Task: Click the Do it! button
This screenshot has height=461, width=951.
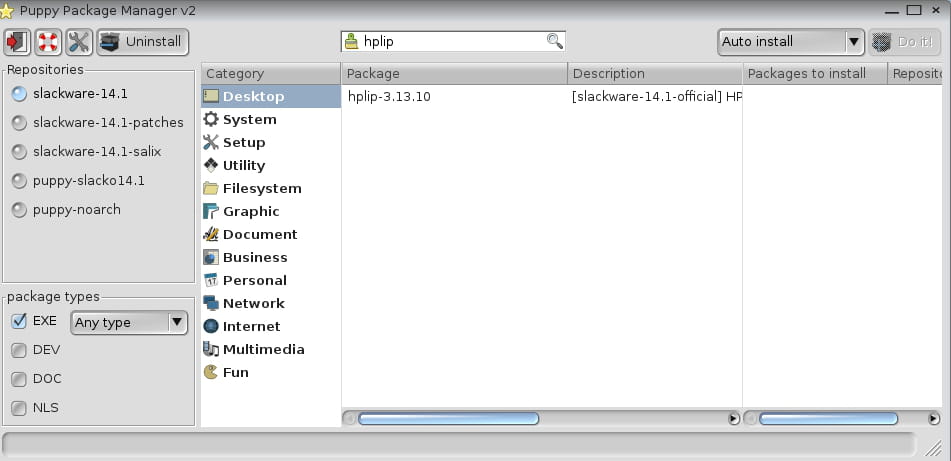Action: pos(904,42)
